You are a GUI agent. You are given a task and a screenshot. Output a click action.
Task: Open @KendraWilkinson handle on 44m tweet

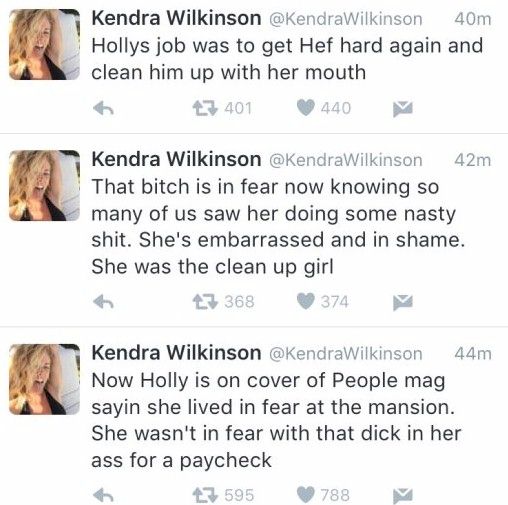pyautogui.click(x=345, y=354)
